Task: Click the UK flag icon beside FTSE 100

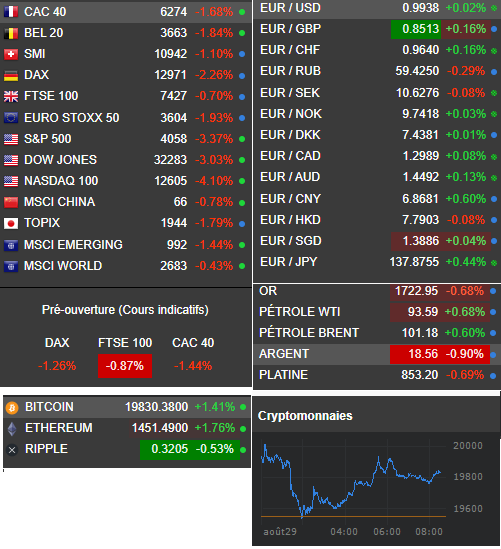Action: tap(11, 96)
